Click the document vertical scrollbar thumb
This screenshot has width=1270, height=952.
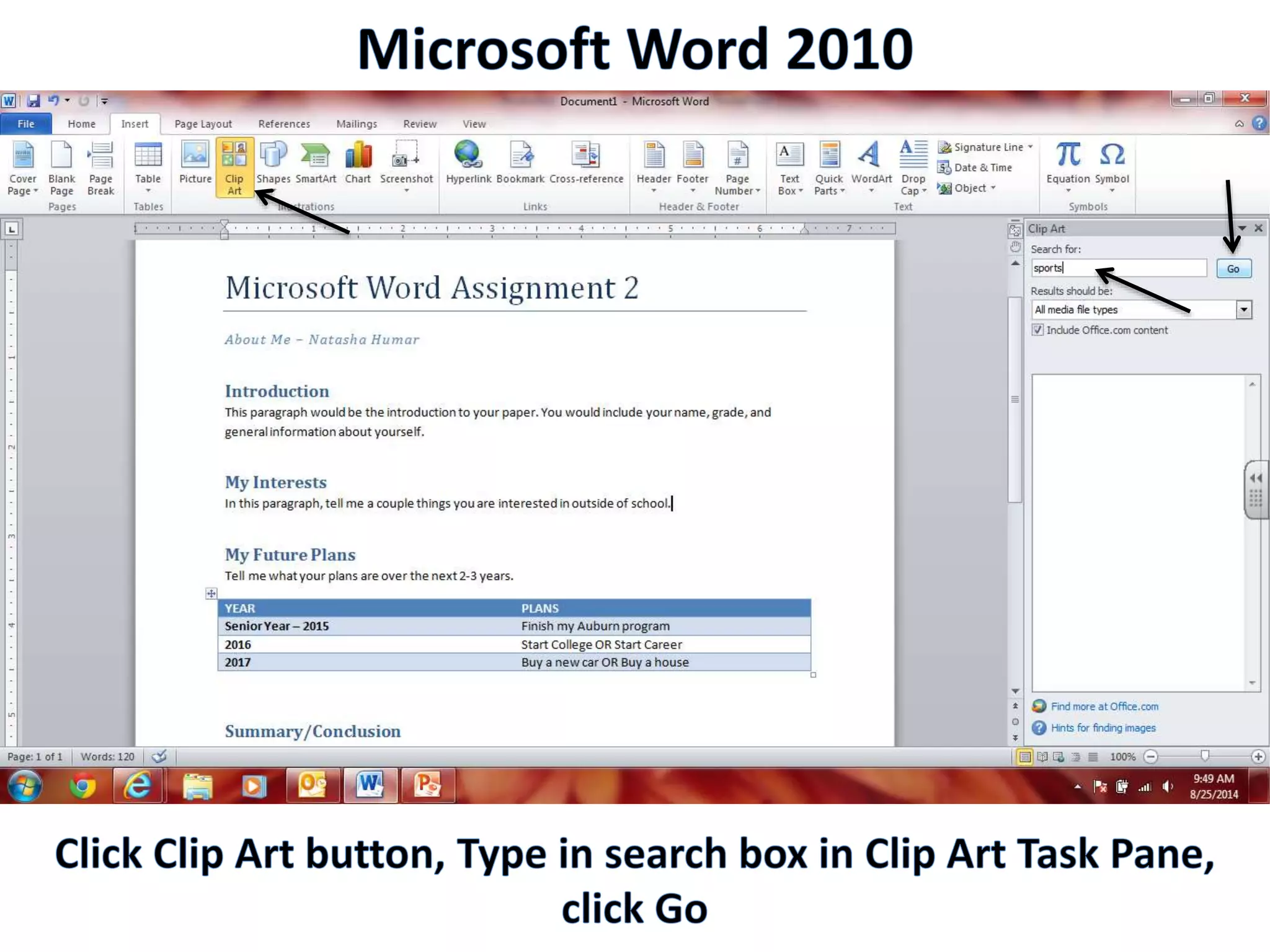coord(1015,400)
